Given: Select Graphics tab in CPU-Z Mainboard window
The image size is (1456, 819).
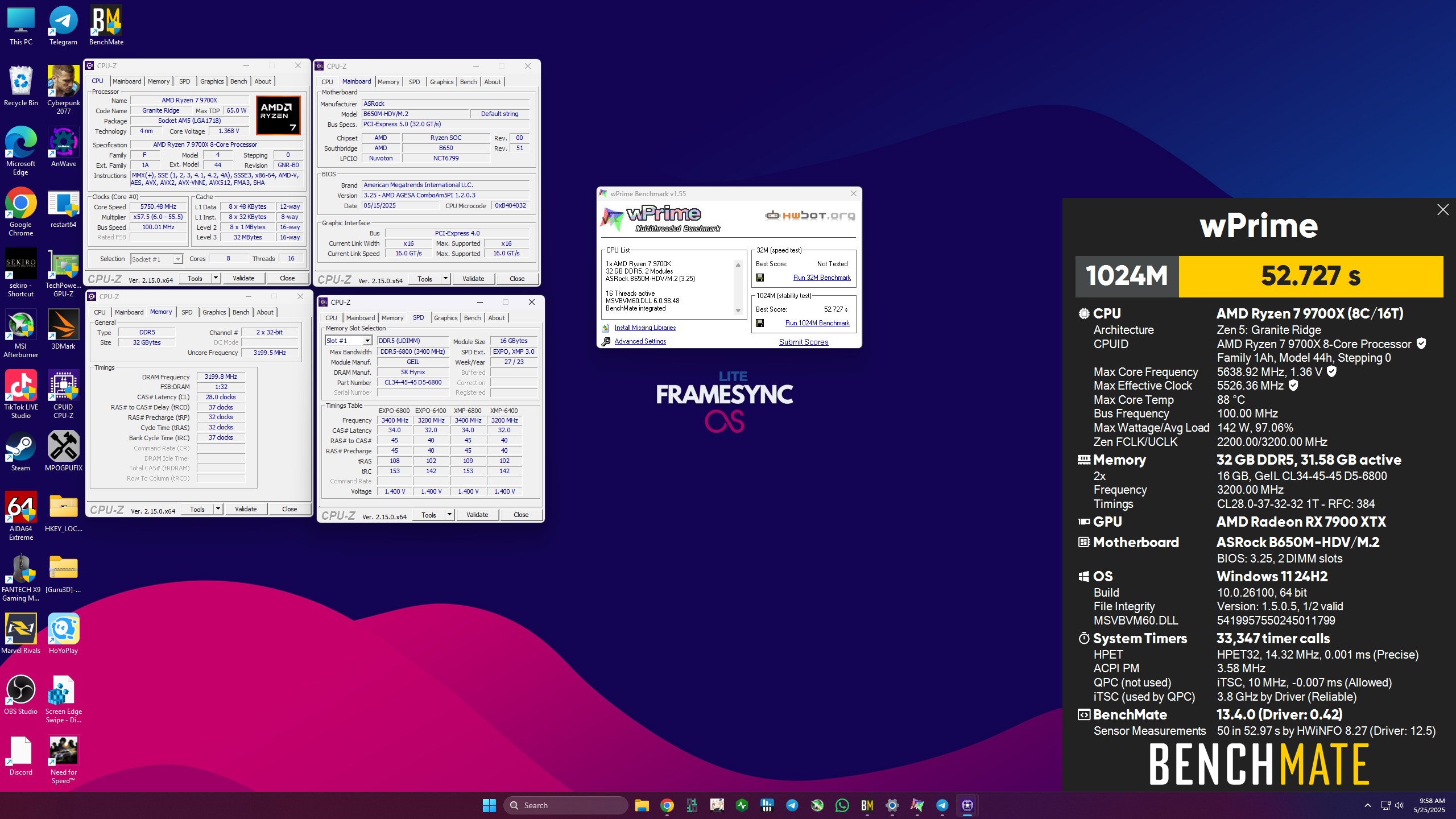Looking at the screenshot, I should click(442, 82).
